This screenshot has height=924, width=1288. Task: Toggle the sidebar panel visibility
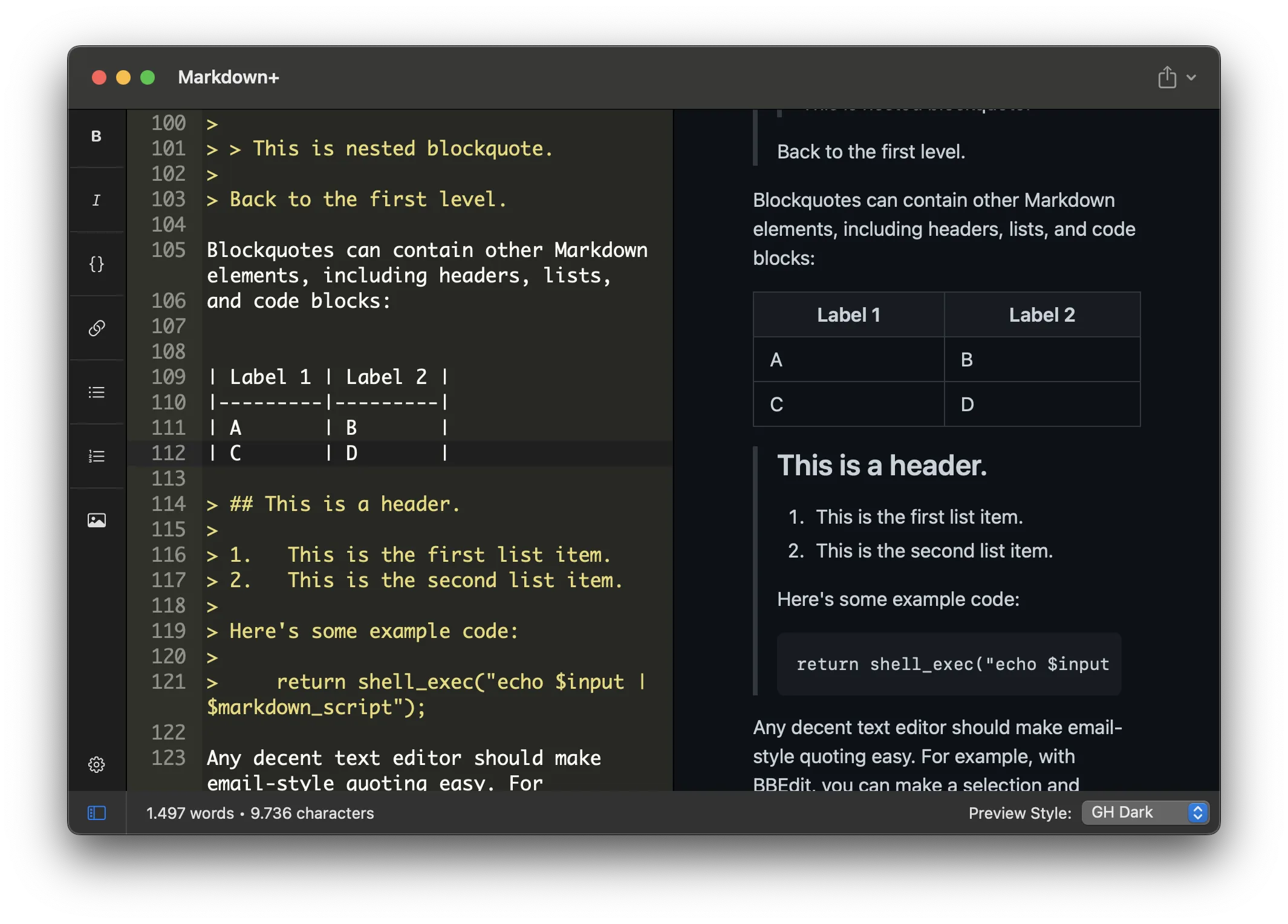pos(97,813)
